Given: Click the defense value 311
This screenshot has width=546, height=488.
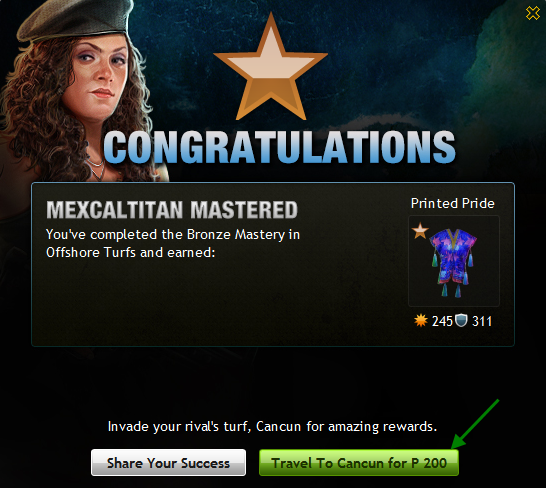Looking at the screenshot, I should [482, 321].
